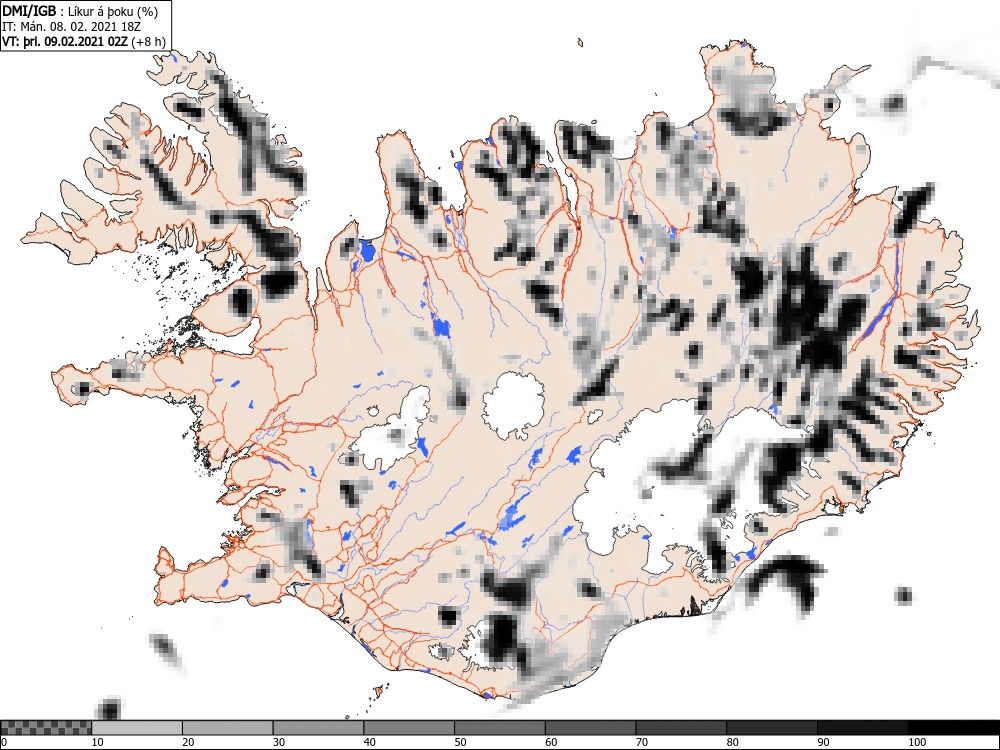Screen dimensions: 1000x750
Task: Click the 'VT: þri. 09.02.2021 02Z (+8 h)' line
Action: (x=84, y=41)
